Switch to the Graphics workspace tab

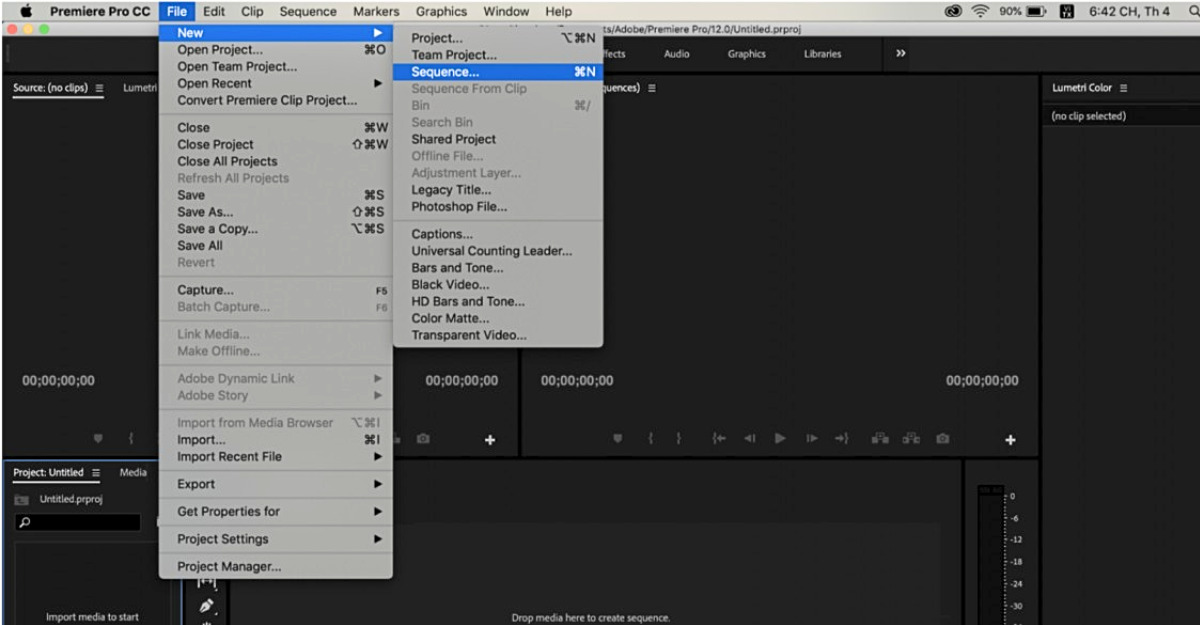click(x=746, y=54)
